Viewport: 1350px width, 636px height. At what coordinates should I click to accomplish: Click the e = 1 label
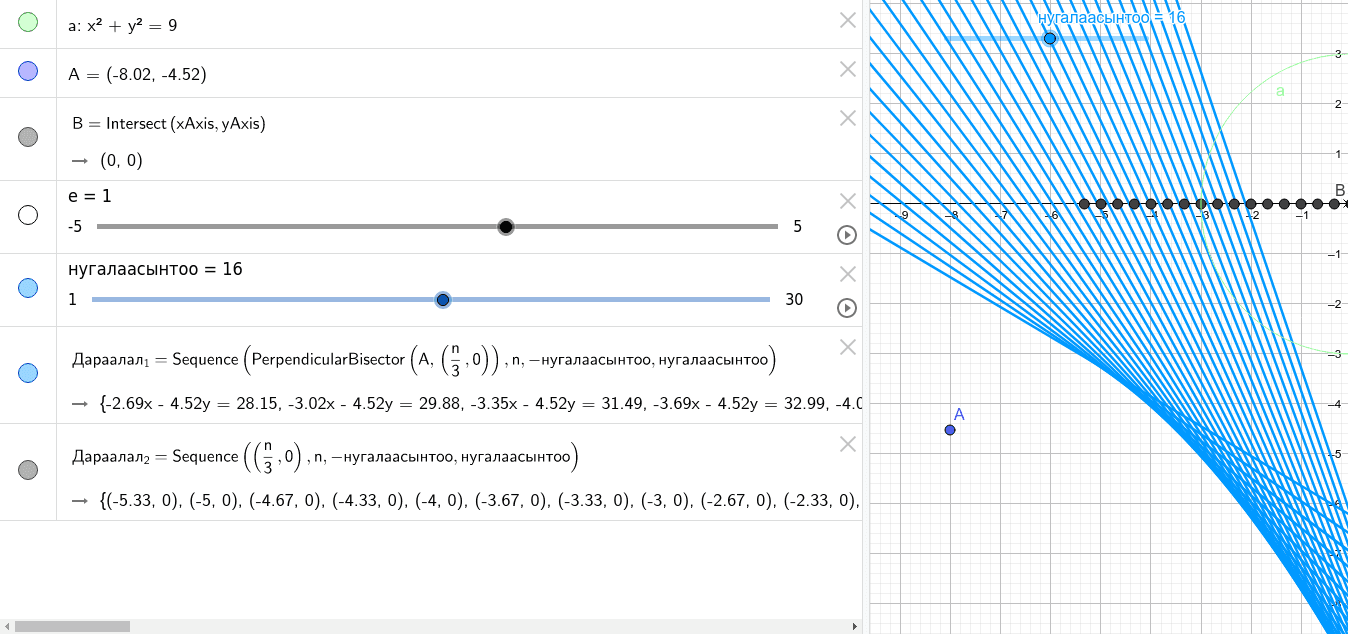90,197
